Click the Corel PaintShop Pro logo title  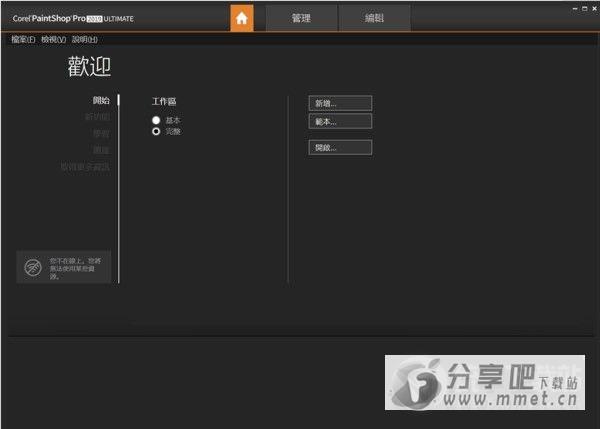73,18
